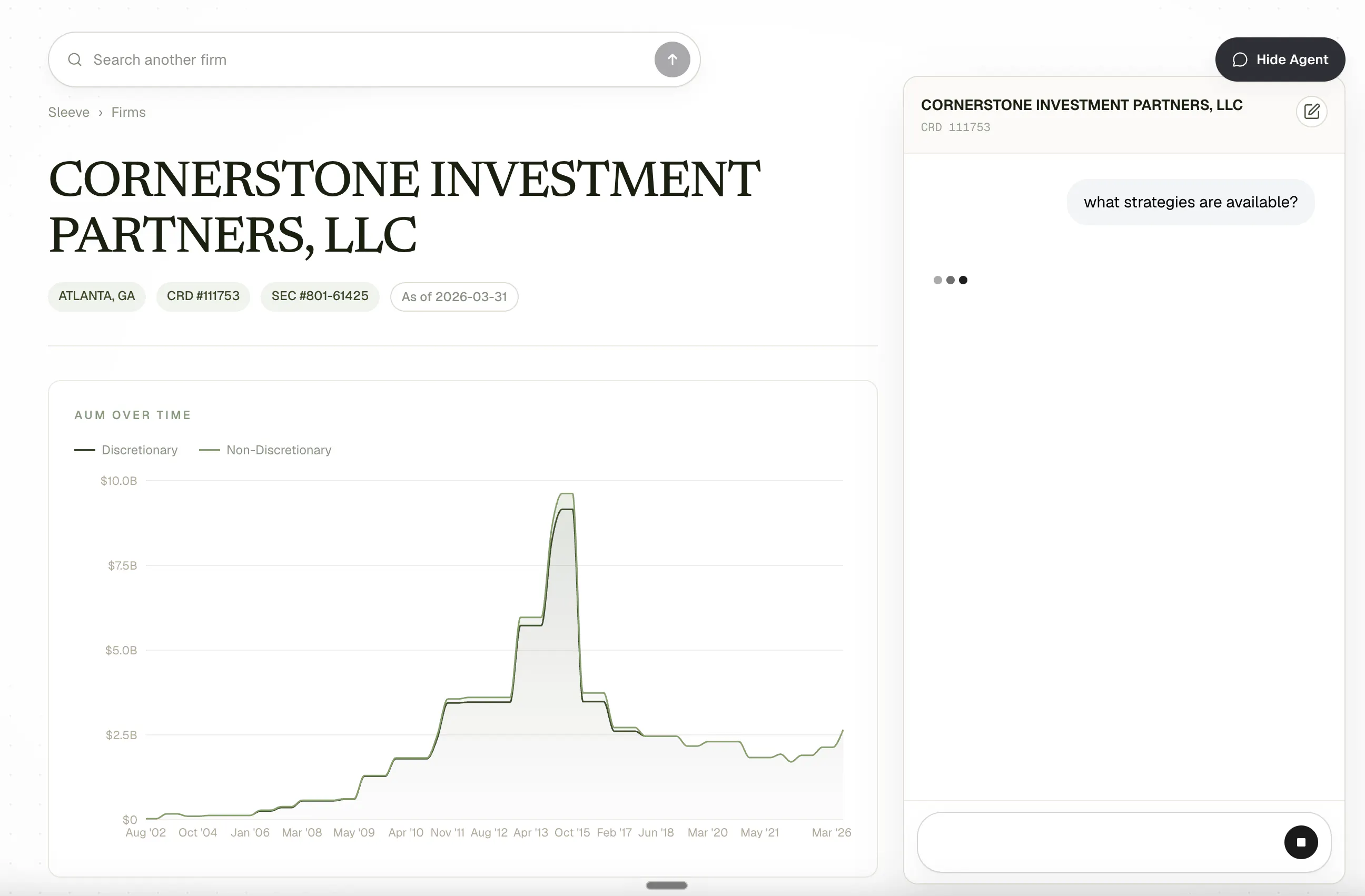Click the $7.5B axis label
This screenshot has width=1365, height=896.
(122, 566)
